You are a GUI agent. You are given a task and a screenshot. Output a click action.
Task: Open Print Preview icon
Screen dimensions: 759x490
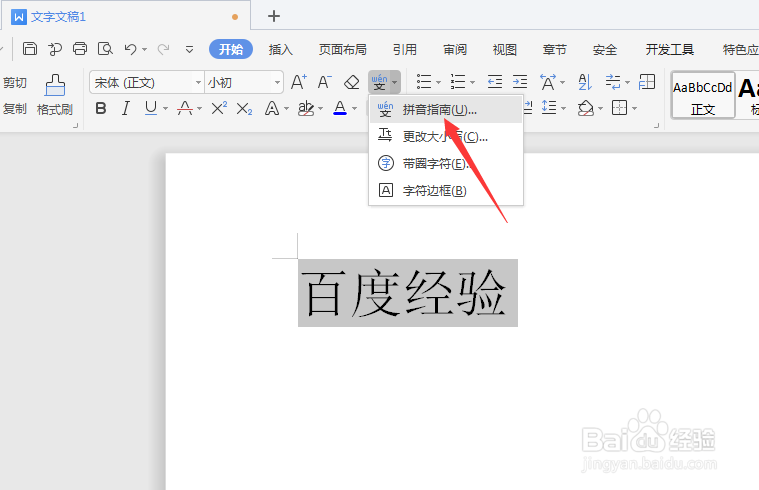105,48
